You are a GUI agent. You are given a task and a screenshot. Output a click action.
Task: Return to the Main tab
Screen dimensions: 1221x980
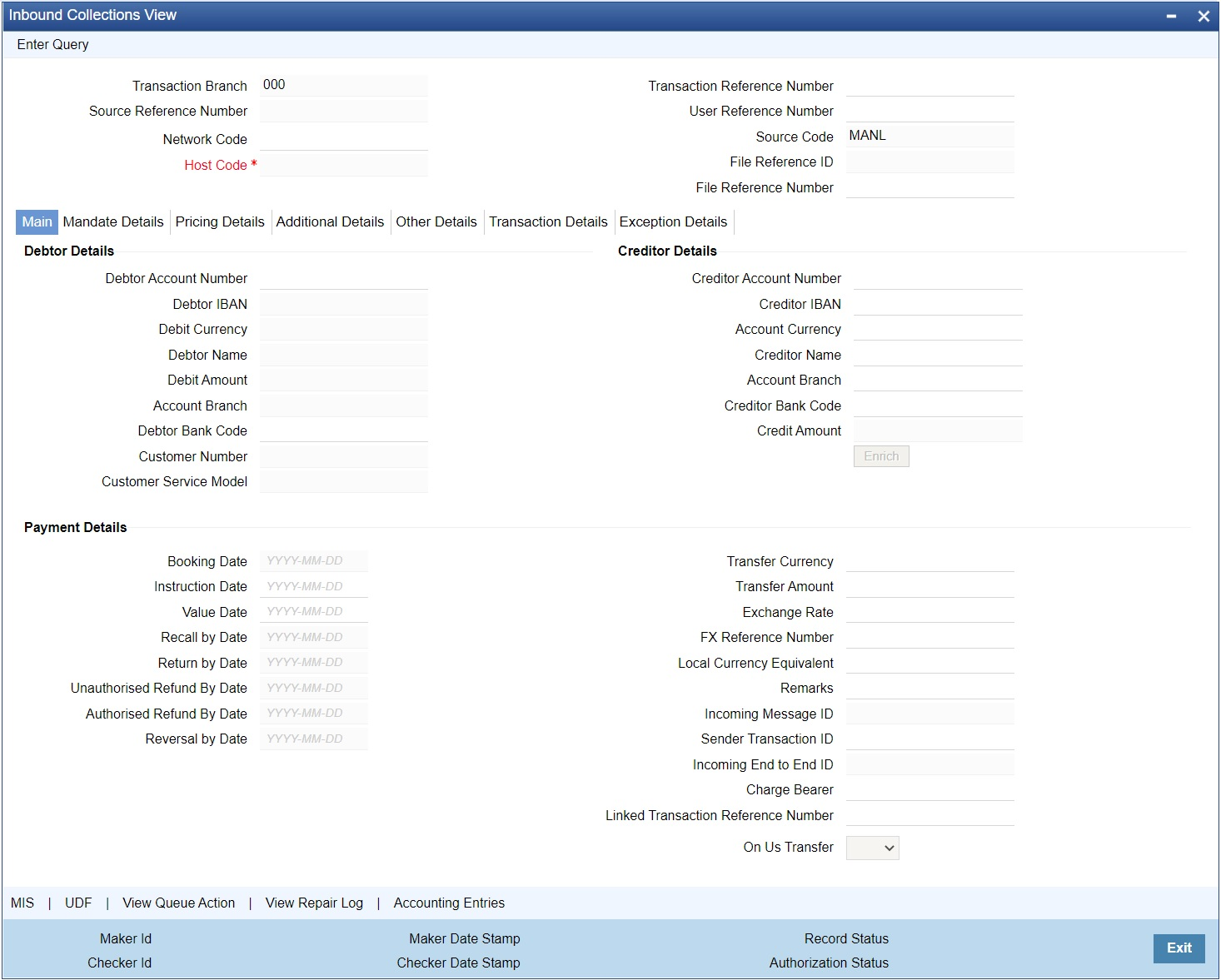[x=36, y=221]
